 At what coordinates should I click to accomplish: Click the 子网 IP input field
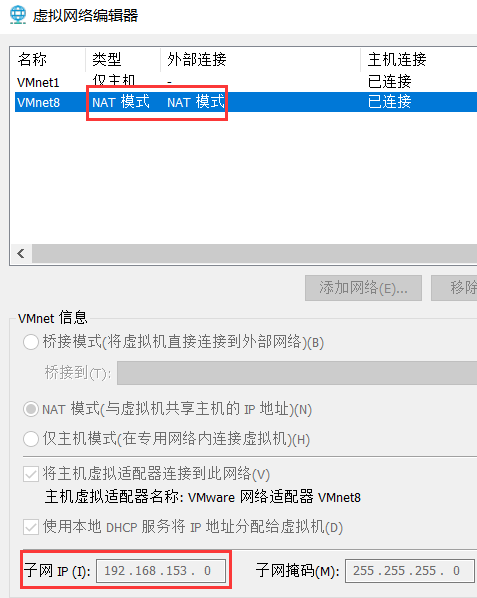[161, 571]
